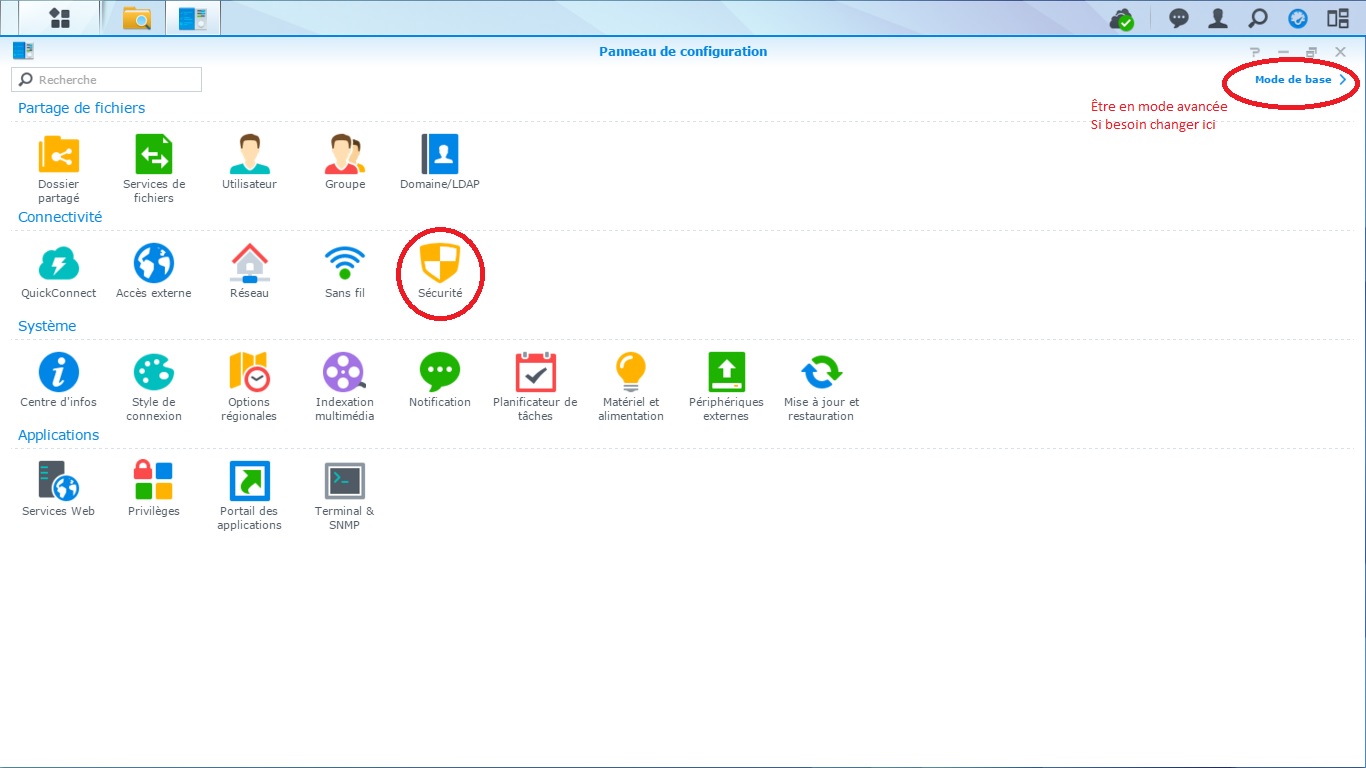The height and width of the screenshot is (768, 1366).
Task: Open Options régionales
Action: (x=249, y=387)
